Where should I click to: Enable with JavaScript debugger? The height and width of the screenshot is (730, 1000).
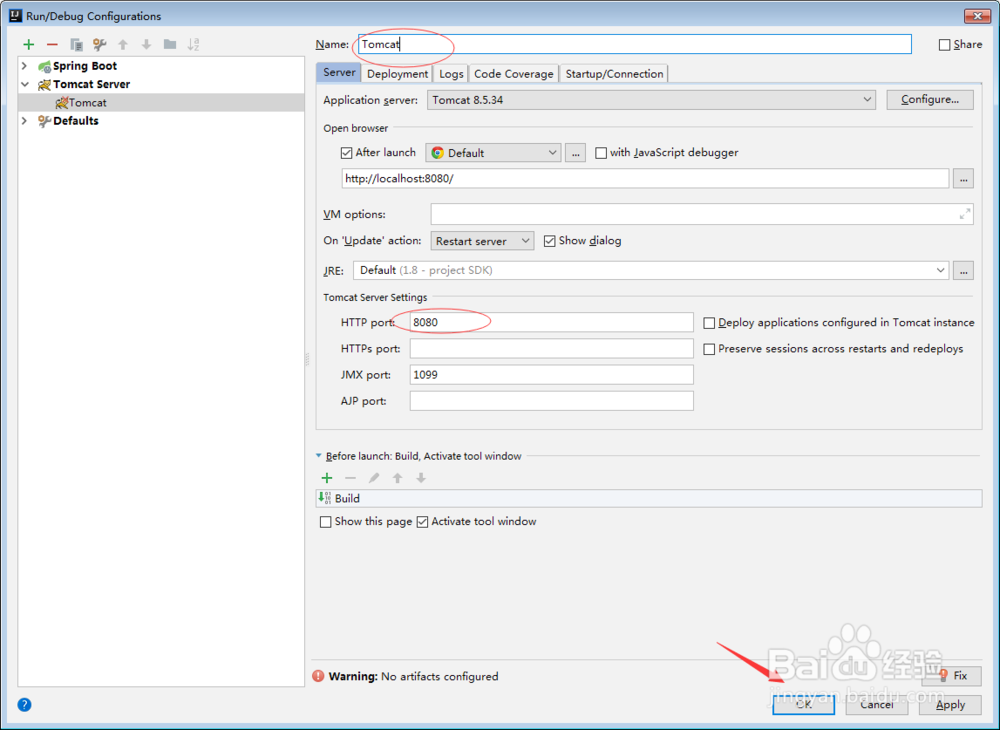pos(601,153)
